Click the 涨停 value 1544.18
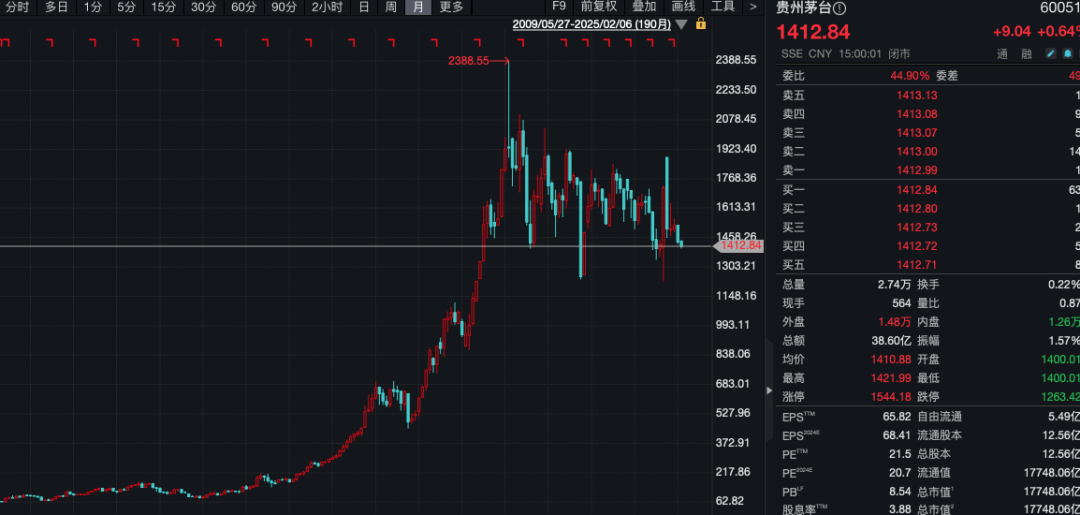This screenshot has height=515, width=1080. point(891,397)
